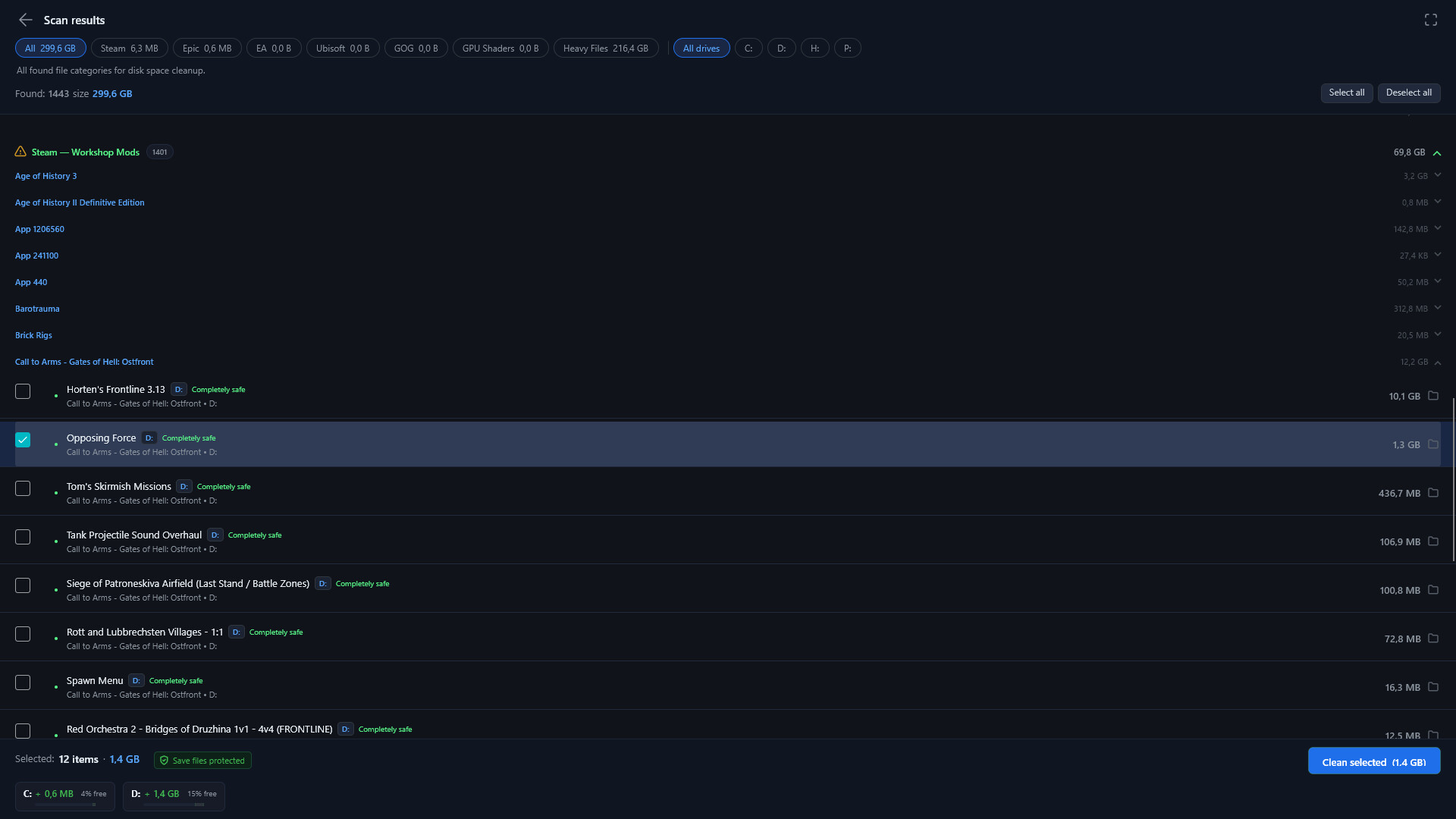This screenshot has height=819, width=1456.
Task: Select the GOG filter tab
Action: [416, 48]
